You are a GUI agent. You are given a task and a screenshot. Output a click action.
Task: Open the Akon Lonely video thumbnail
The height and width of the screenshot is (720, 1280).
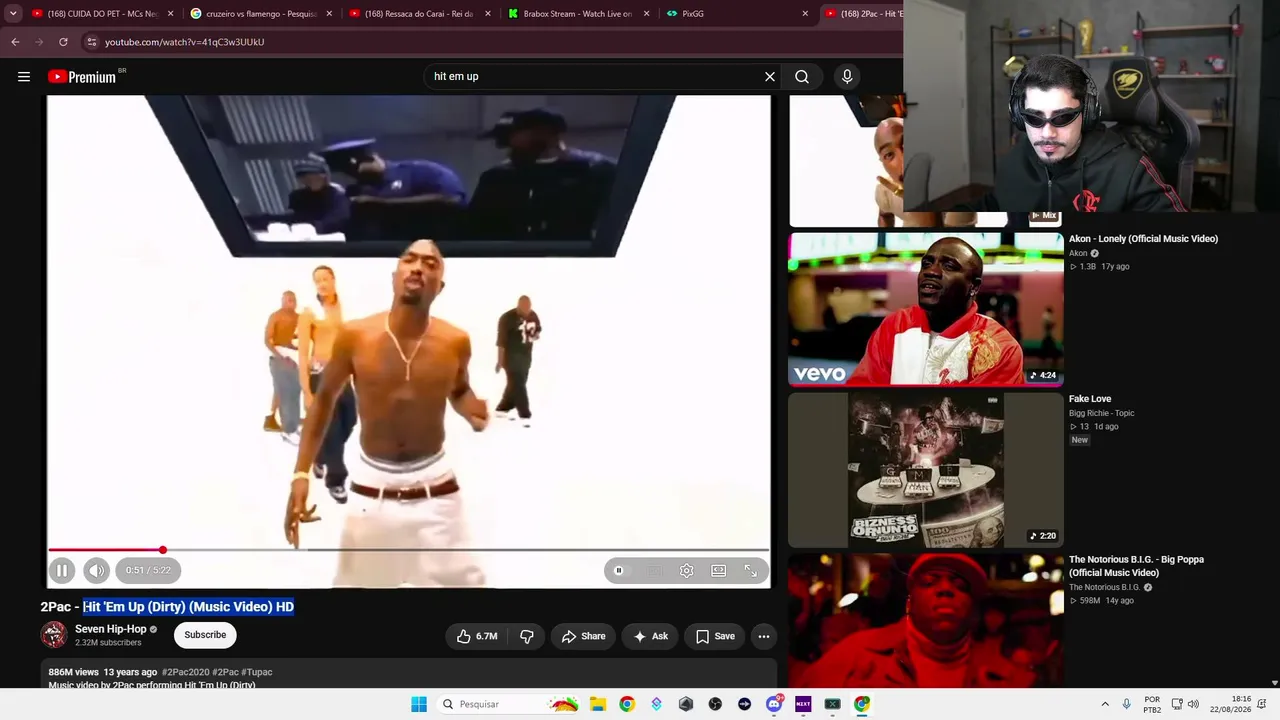(x=926, y=309)
